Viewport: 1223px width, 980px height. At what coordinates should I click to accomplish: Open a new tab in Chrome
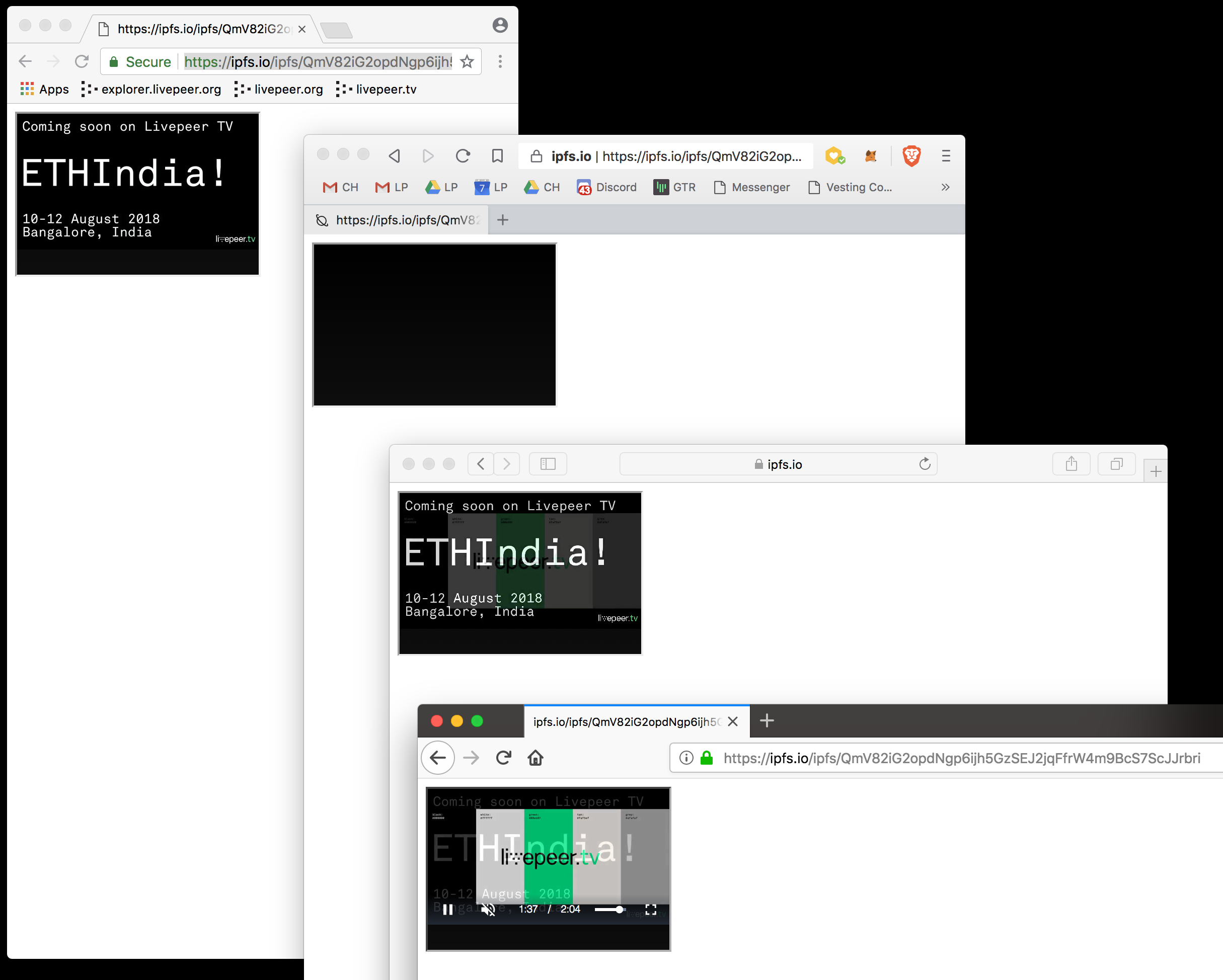336,30
